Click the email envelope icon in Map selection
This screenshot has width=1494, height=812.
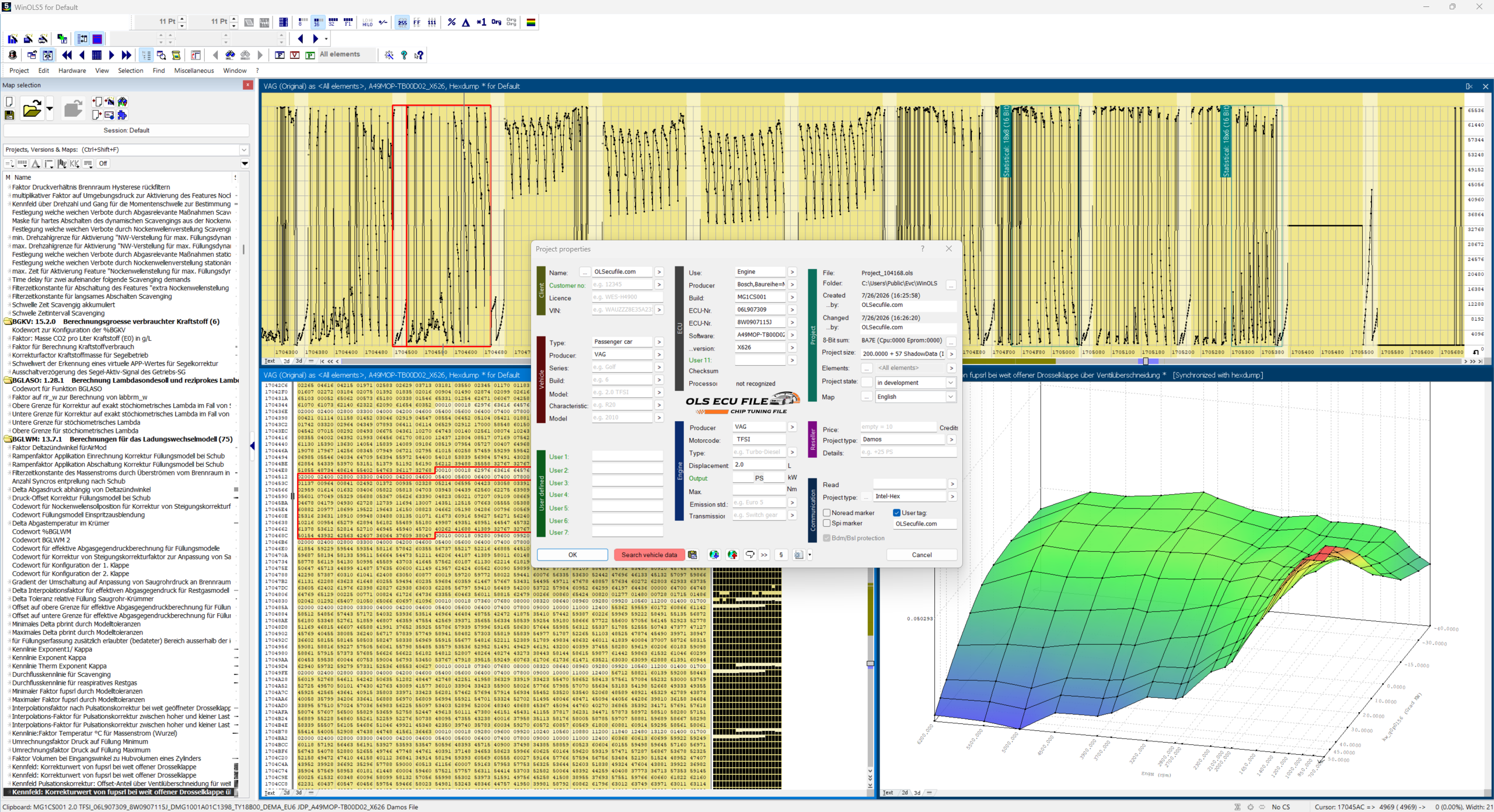(109, 115)
